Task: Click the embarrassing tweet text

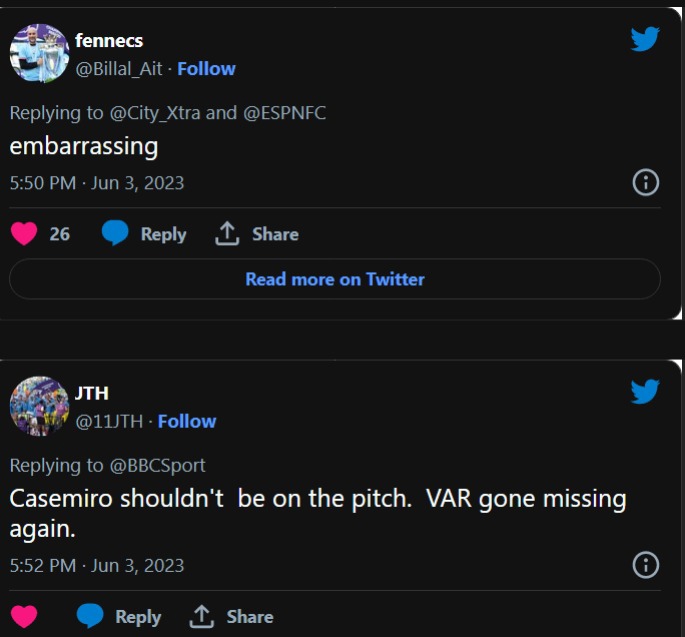Action: tap(84, 146)
